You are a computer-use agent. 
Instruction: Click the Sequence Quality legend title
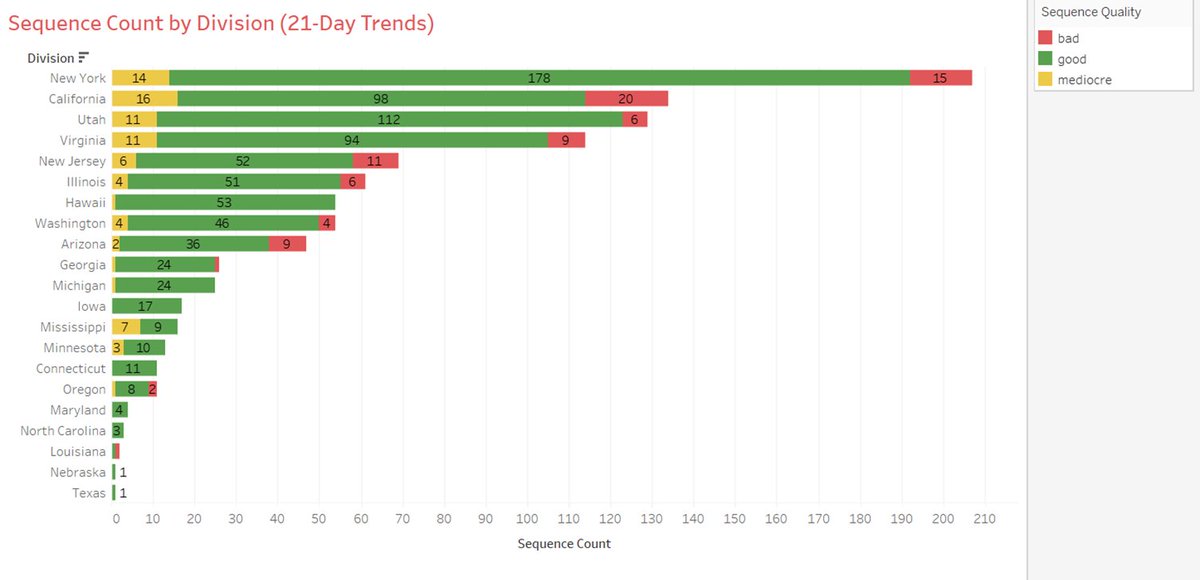[1091, 12]
